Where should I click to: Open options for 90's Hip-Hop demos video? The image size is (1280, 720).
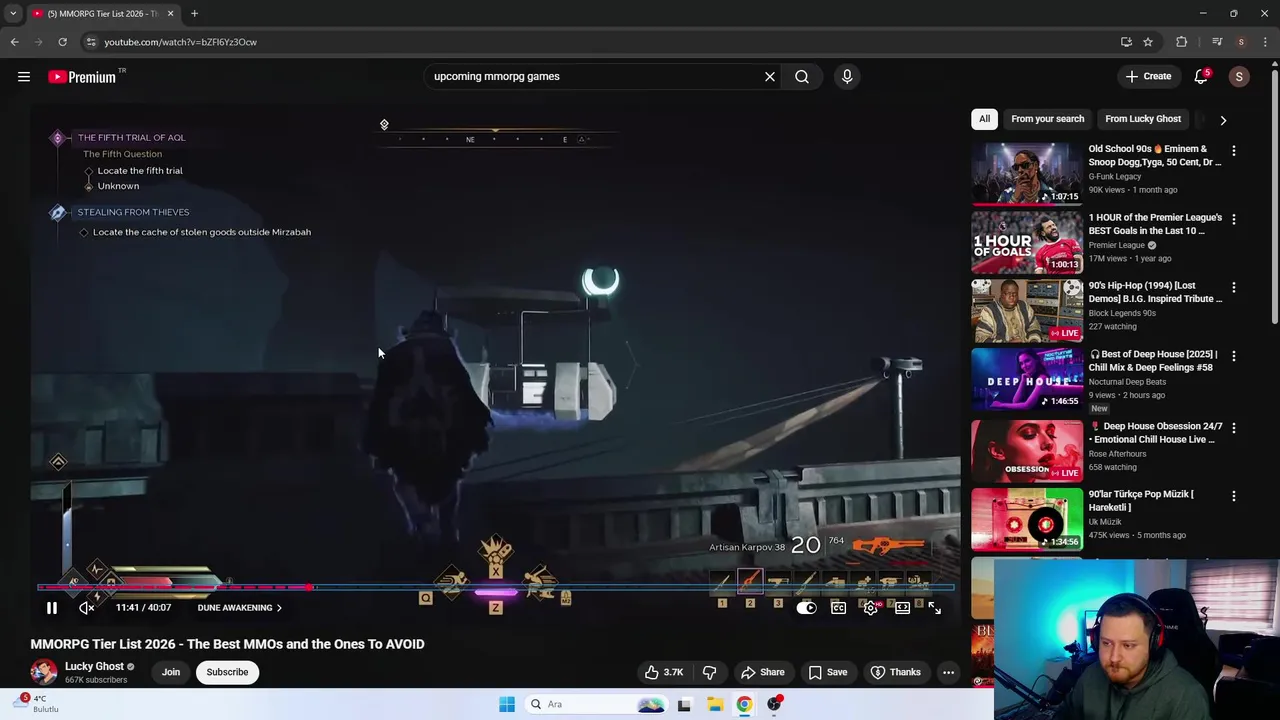click(x=1233, y=288)
